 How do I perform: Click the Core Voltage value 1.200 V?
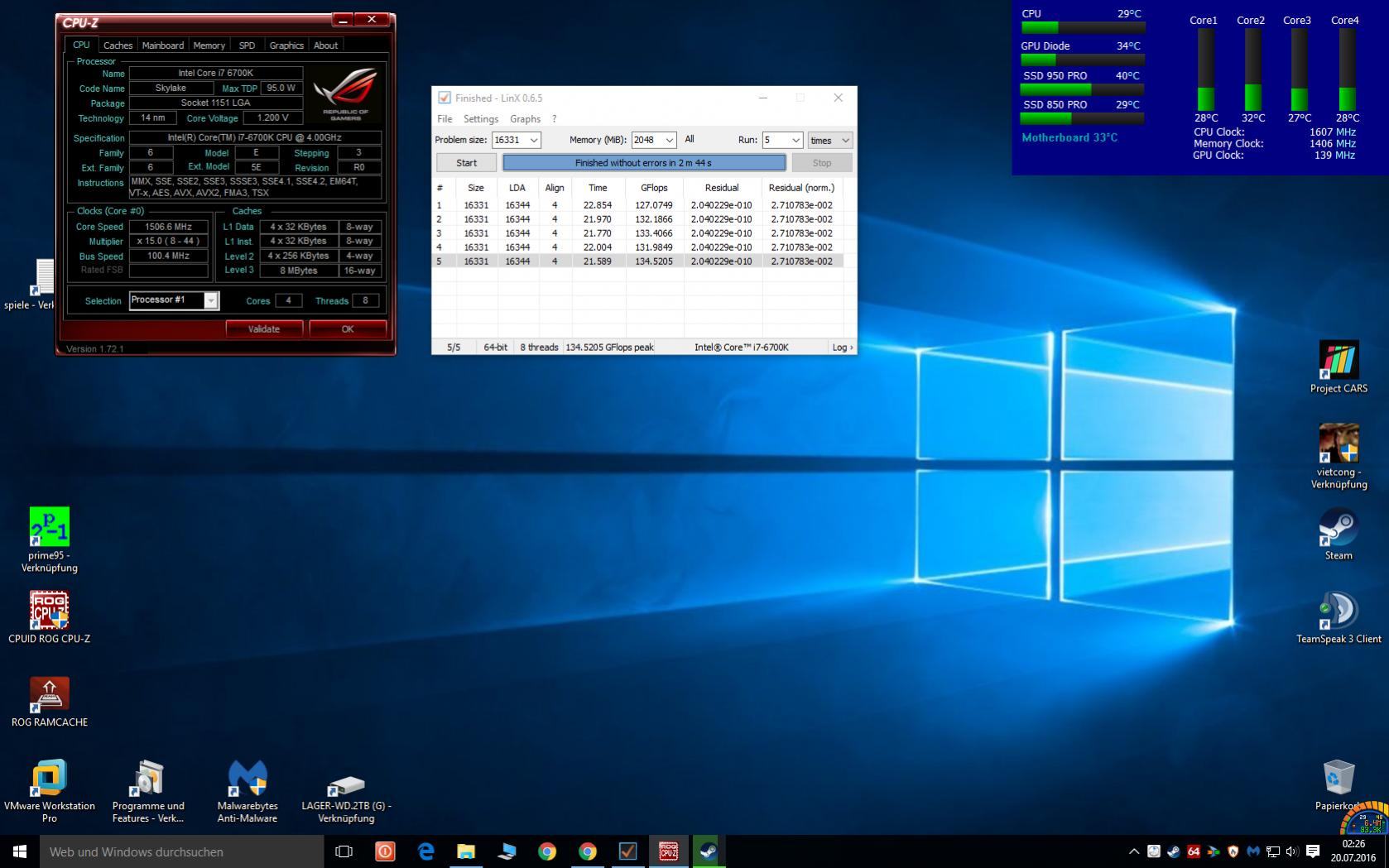coord(272,118)
